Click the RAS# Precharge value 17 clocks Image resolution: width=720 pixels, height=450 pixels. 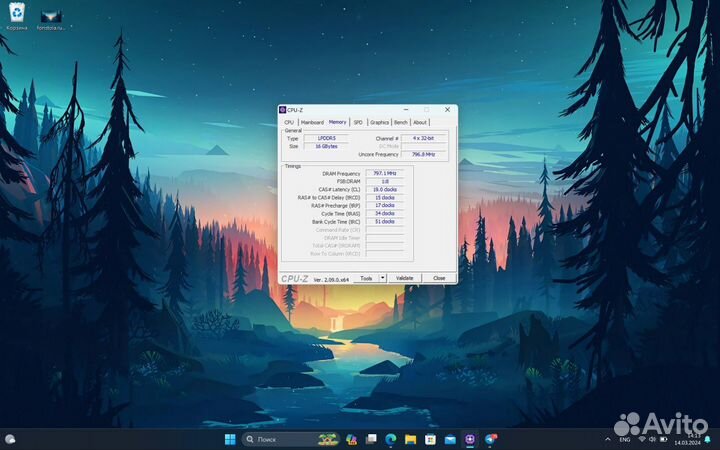click(385, 205)
